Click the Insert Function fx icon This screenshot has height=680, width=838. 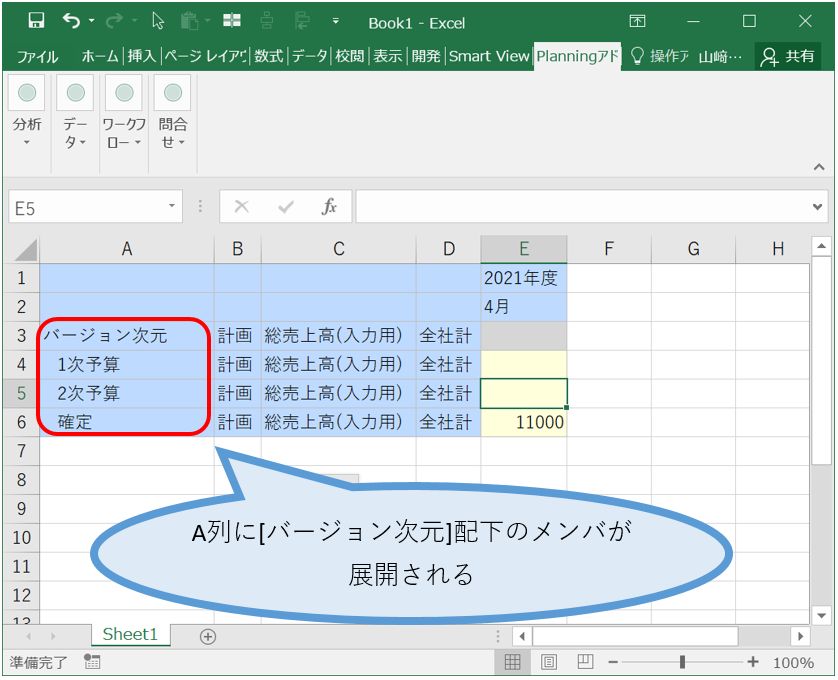tap(329, 207)
